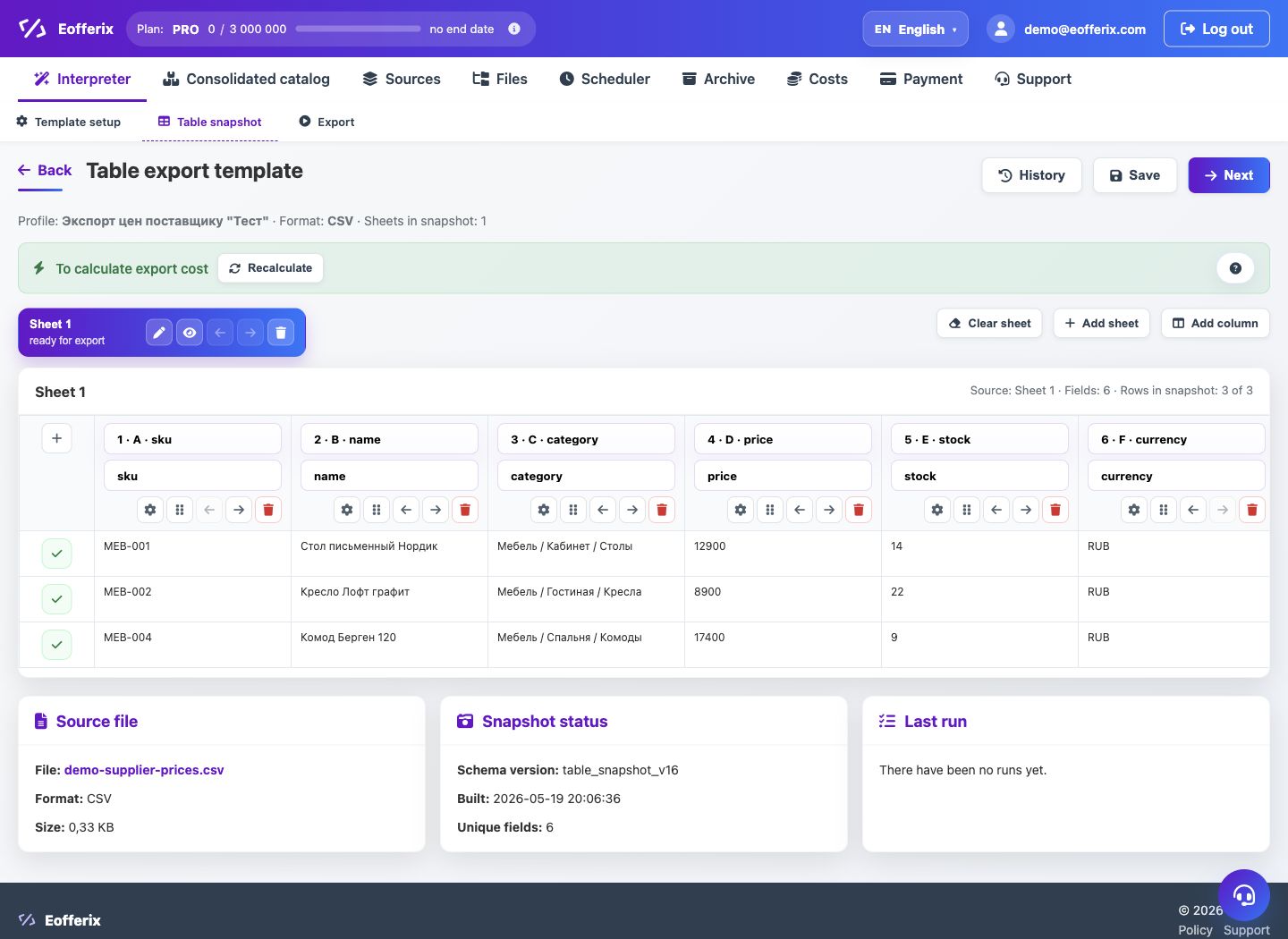Open settings gear for name column
The height and width of the screenshot is (939, 1288).
(x=347, y=510)
